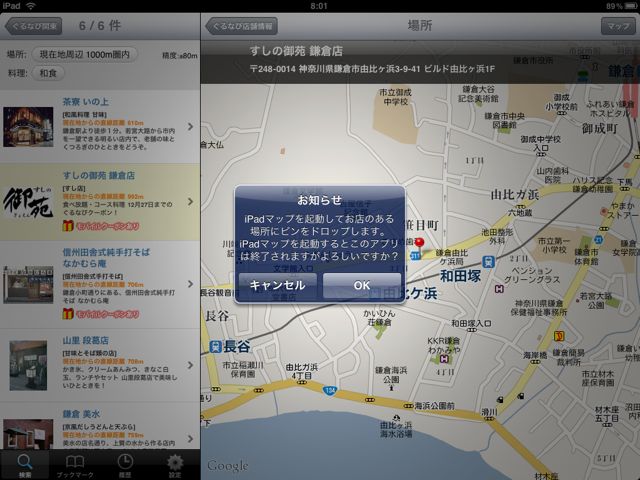Tap the 御成町 label on the map
This screenshot has height=480, width=640.
(x=600, y=129)
